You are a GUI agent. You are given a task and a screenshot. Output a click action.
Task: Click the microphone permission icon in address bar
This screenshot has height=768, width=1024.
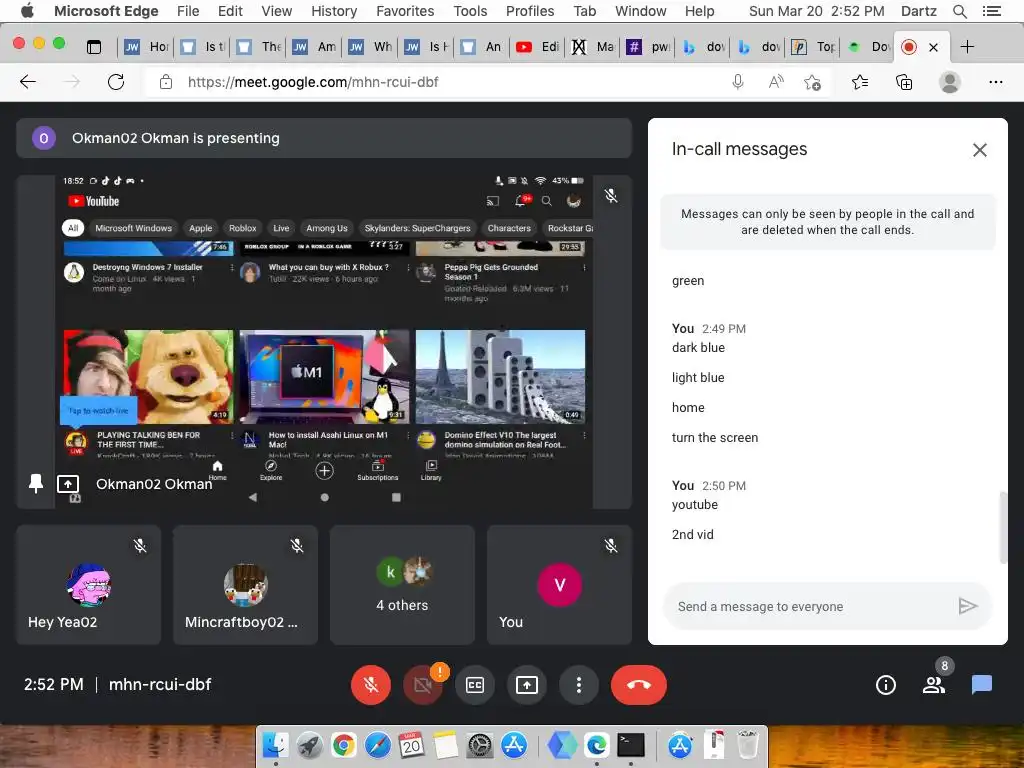click(738, 82)
